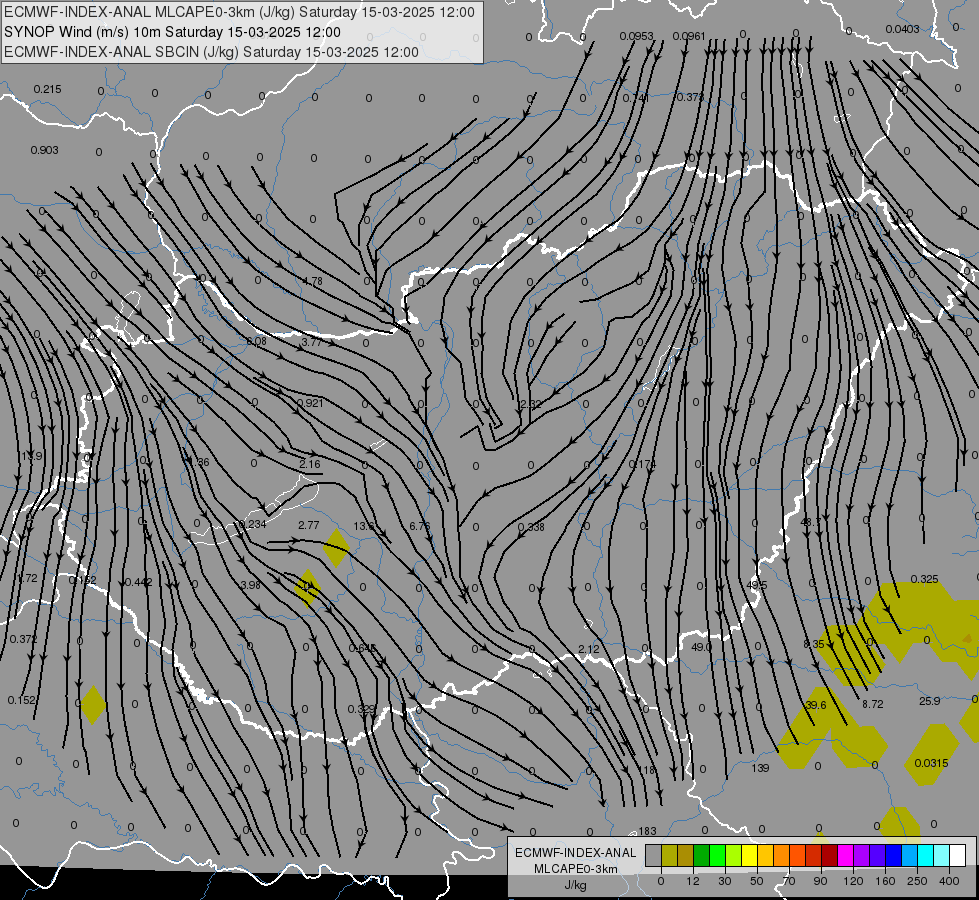Click the map value 2.12
The image size is (979, 900).
pos(589,650)
